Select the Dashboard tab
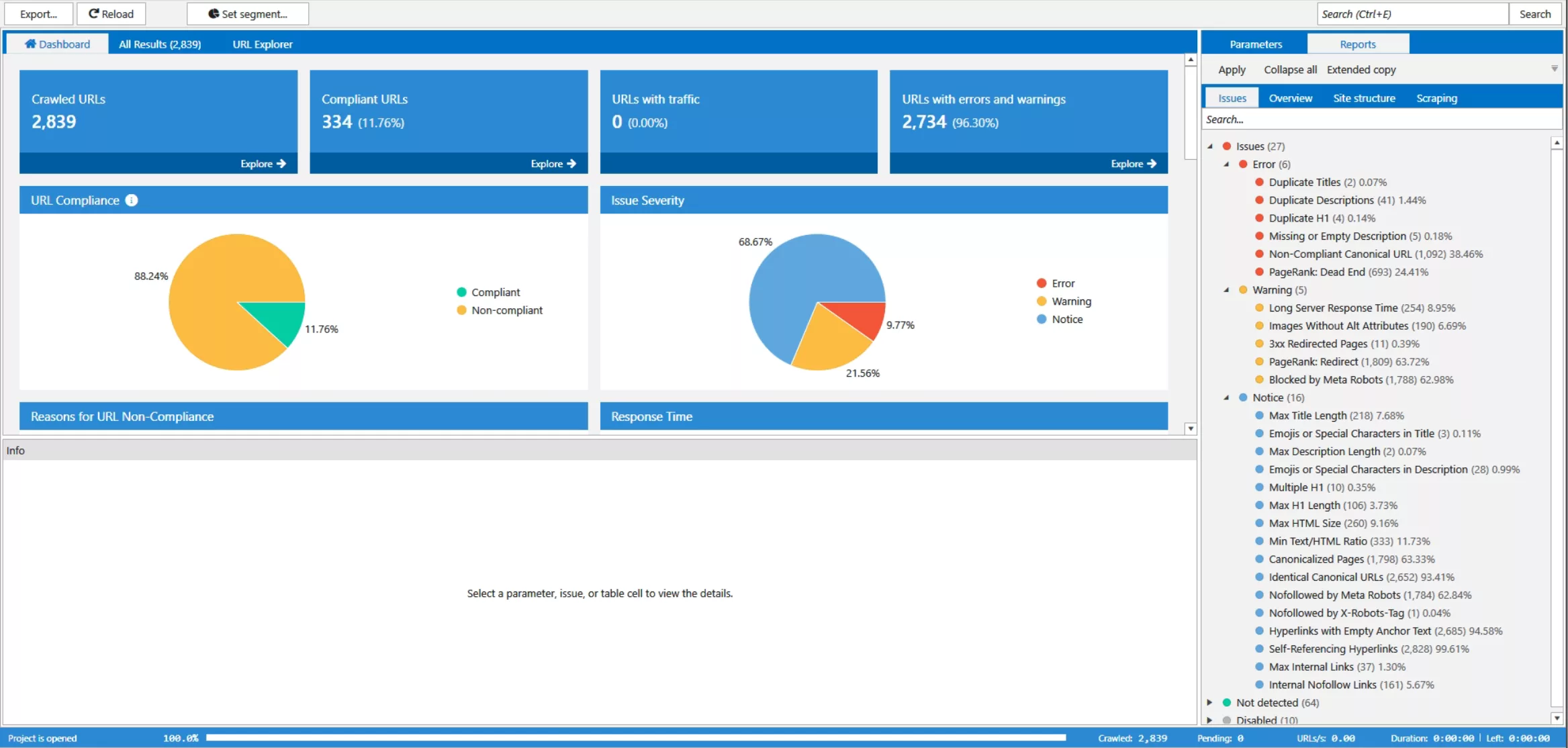The height and width of the screenshot is (748, 1568). point(57,44)
